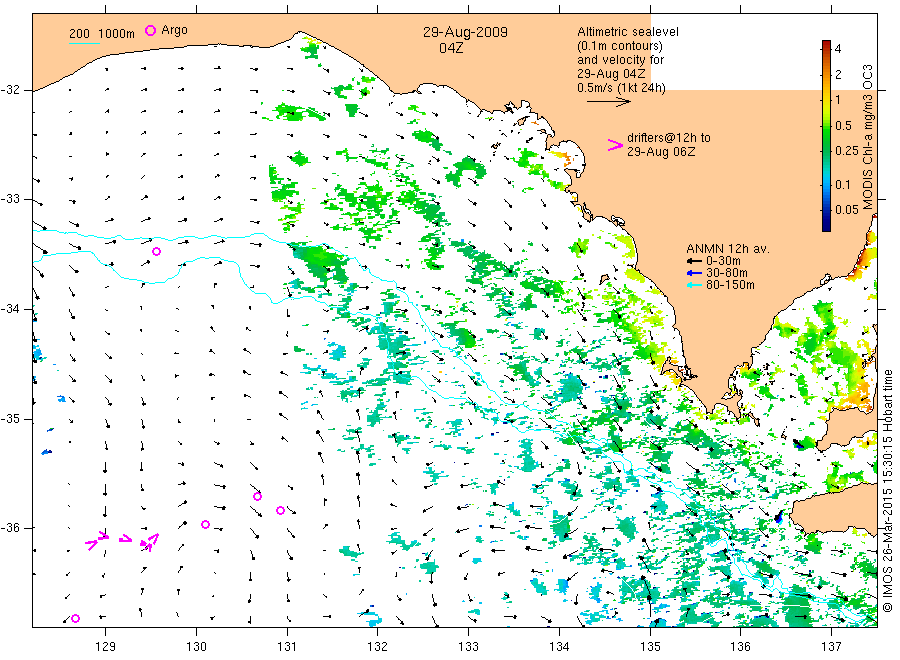Click the latitude label -32
900x660 pixels.
(x=10, y=90)
